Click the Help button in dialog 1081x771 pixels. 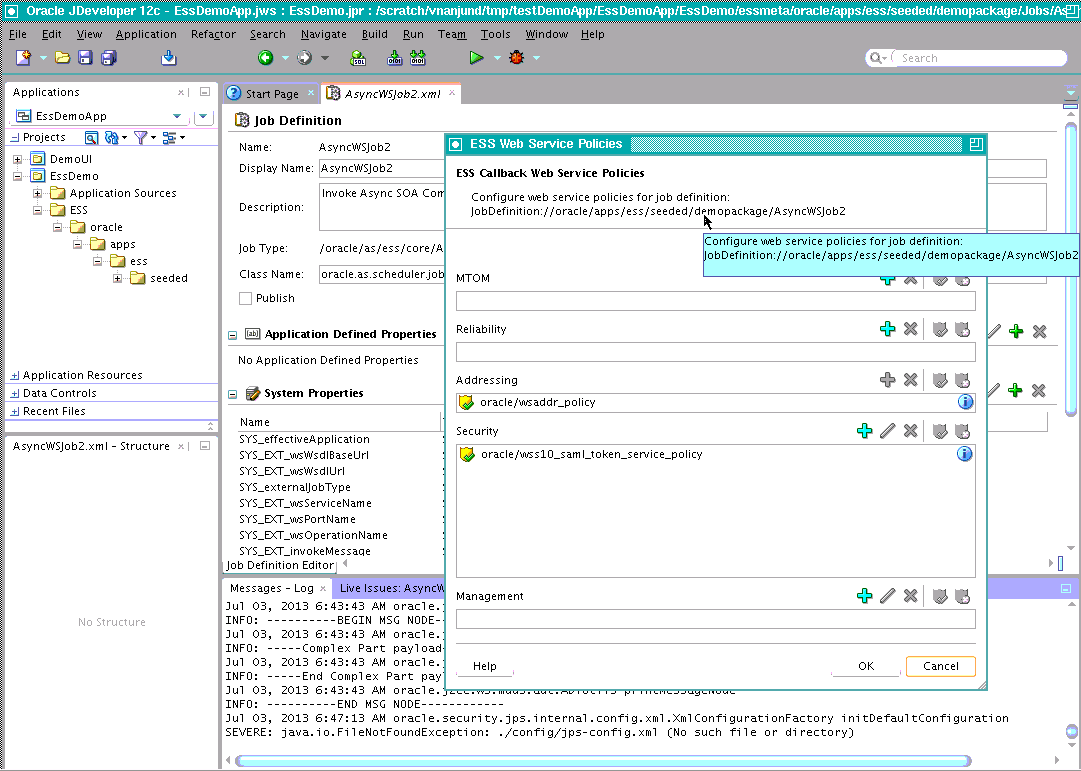tap(485, 666)
